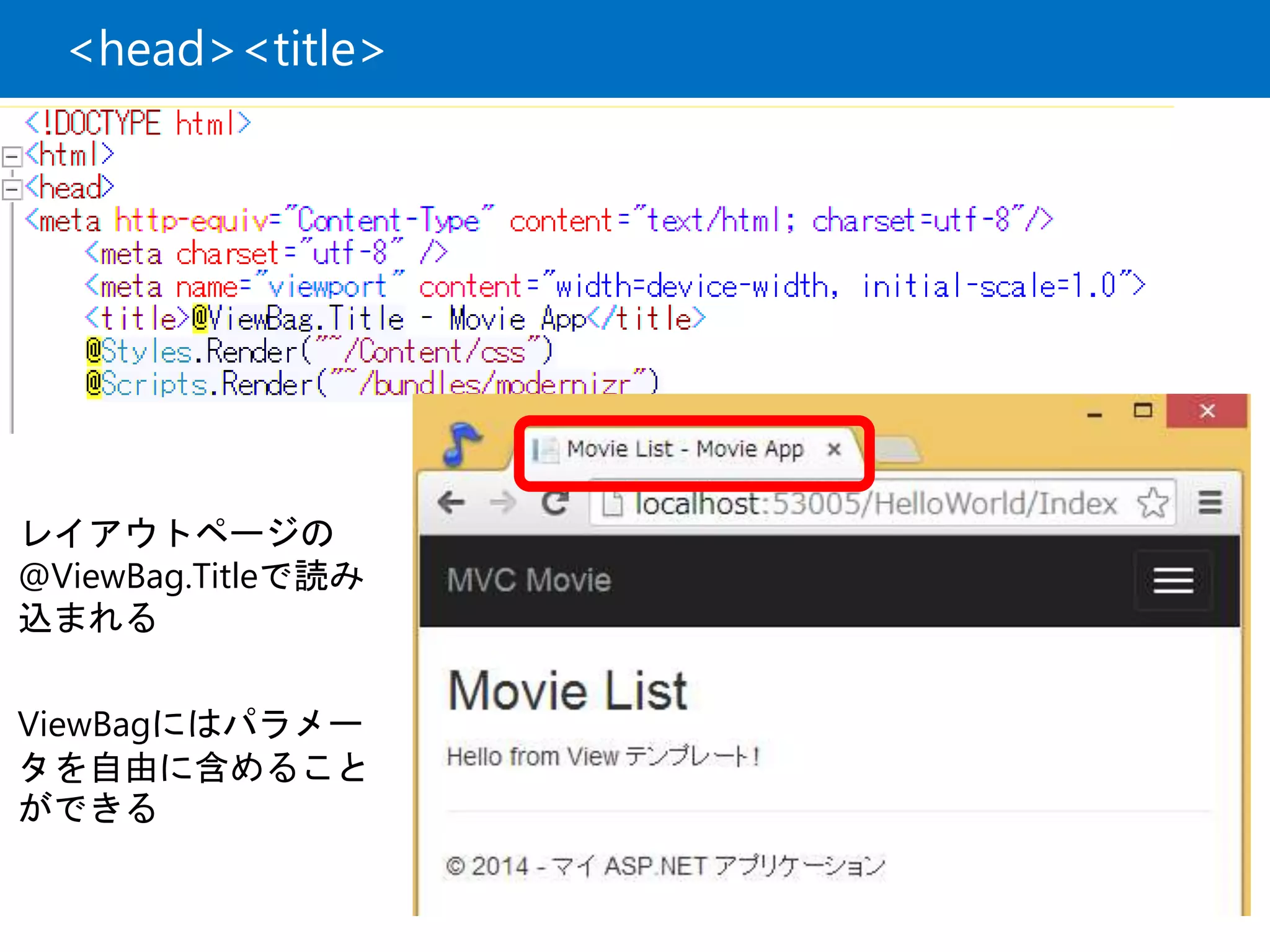Close the Movie List - Movie App tab
This screenshot has height=952, width=1270.
pyautogui.click(x=834, y=449)
